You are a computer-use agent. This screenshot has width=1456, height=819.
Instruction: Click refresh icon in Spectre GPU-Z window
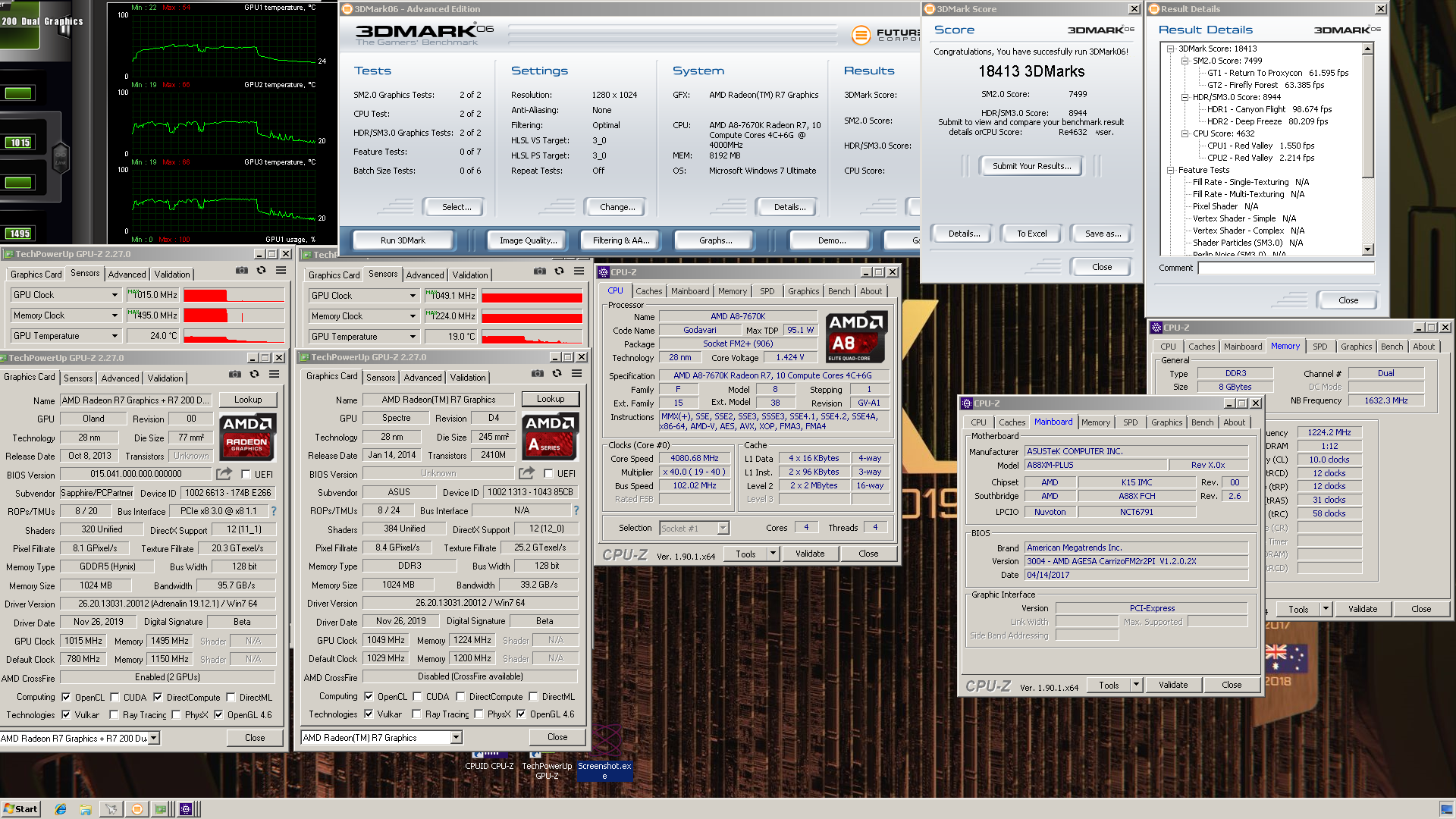(557, 373)
